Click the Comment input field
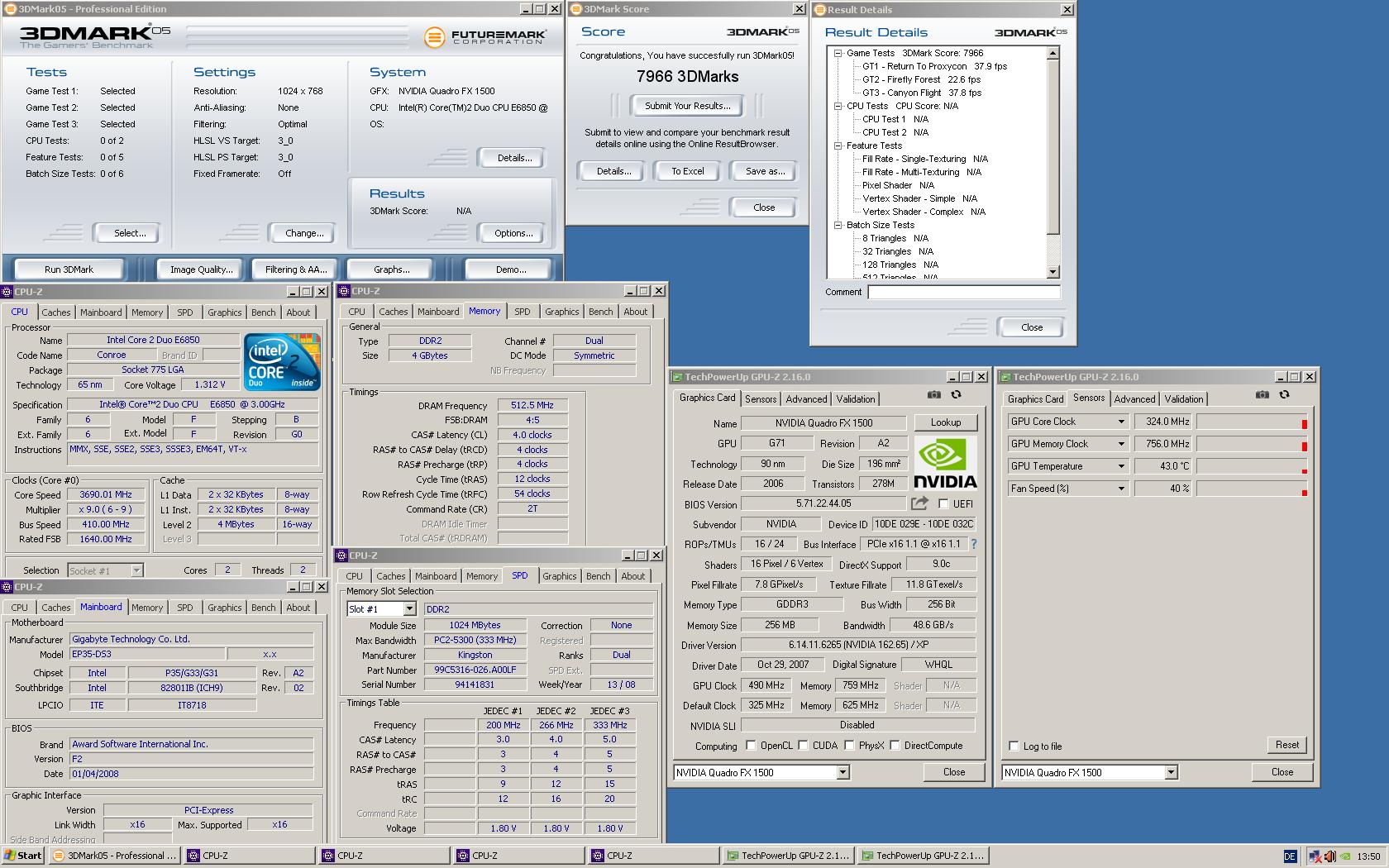1389x868 pixels. tap(964, 292)
